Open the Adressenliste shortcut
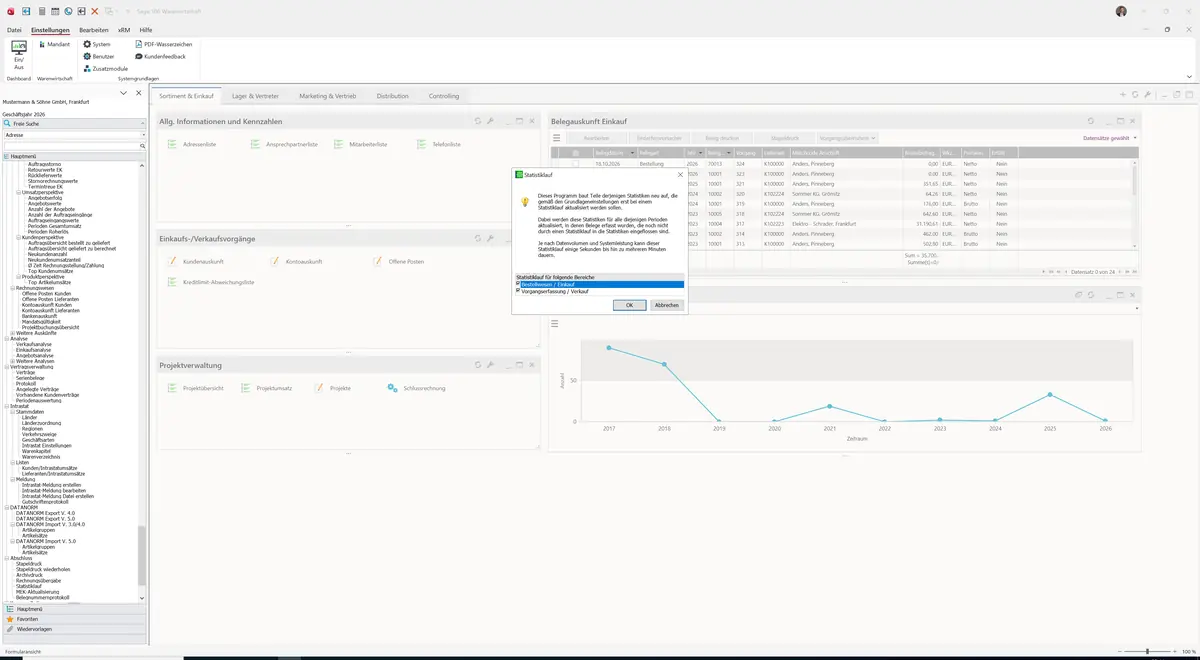The image size is (1200, 660). point(192,144)
